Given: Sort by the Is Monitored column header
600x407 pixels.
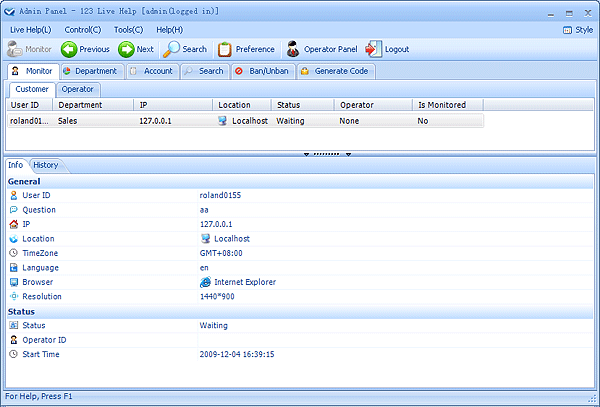Looking at the screenshot, I should [448, 104].
